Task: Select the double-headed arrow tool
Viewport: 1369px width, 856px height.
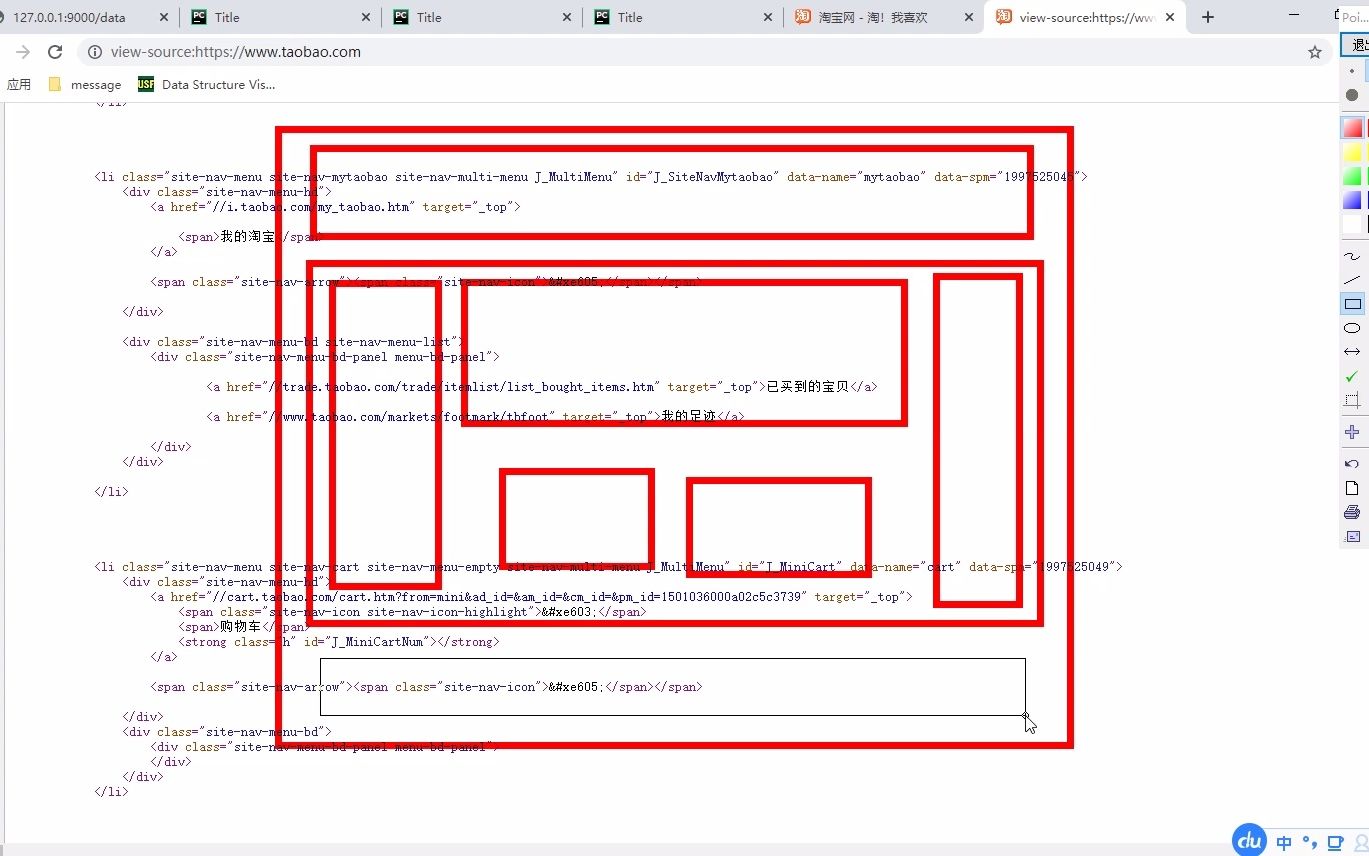Action: 1352,352
